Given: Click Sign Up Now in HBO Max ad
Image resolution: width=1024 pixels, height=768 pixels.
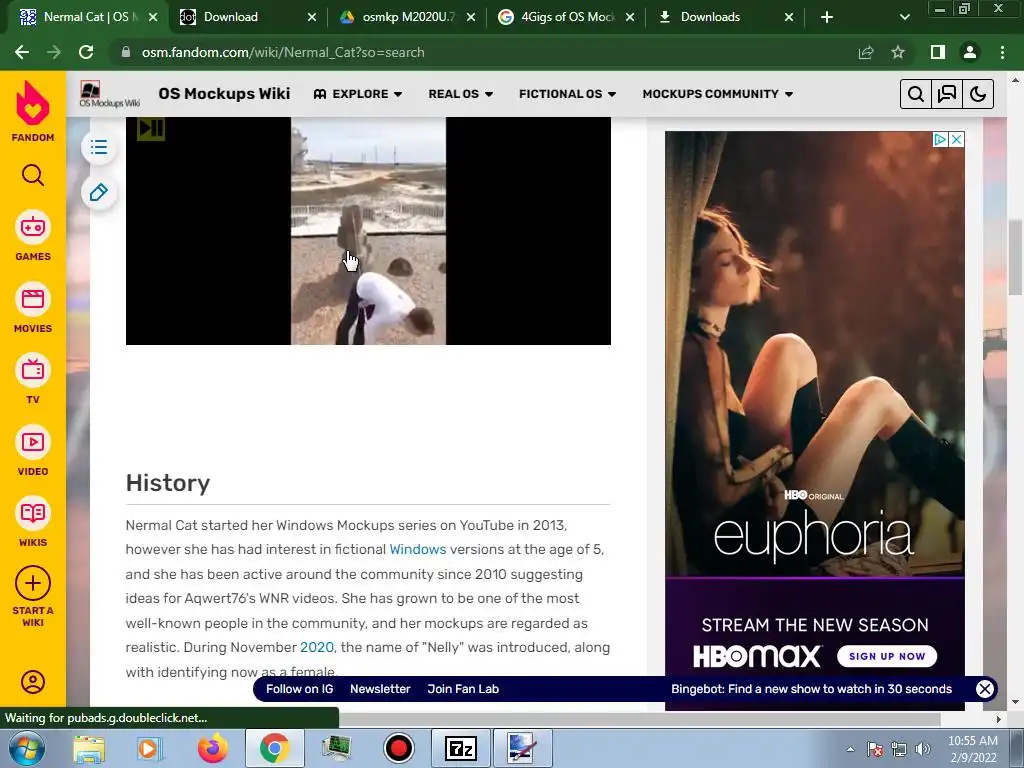Looking at the screenshot, I should coord(887,656).
